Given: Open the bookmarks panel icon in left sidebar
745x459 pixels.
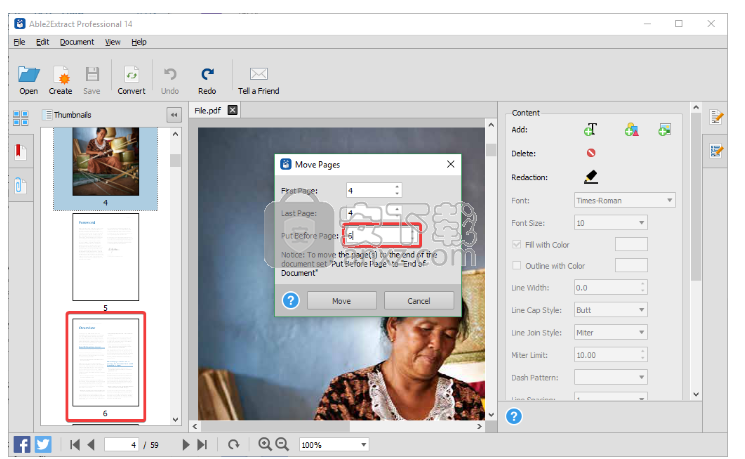Looking at the screenshot, I should (20, 152).
